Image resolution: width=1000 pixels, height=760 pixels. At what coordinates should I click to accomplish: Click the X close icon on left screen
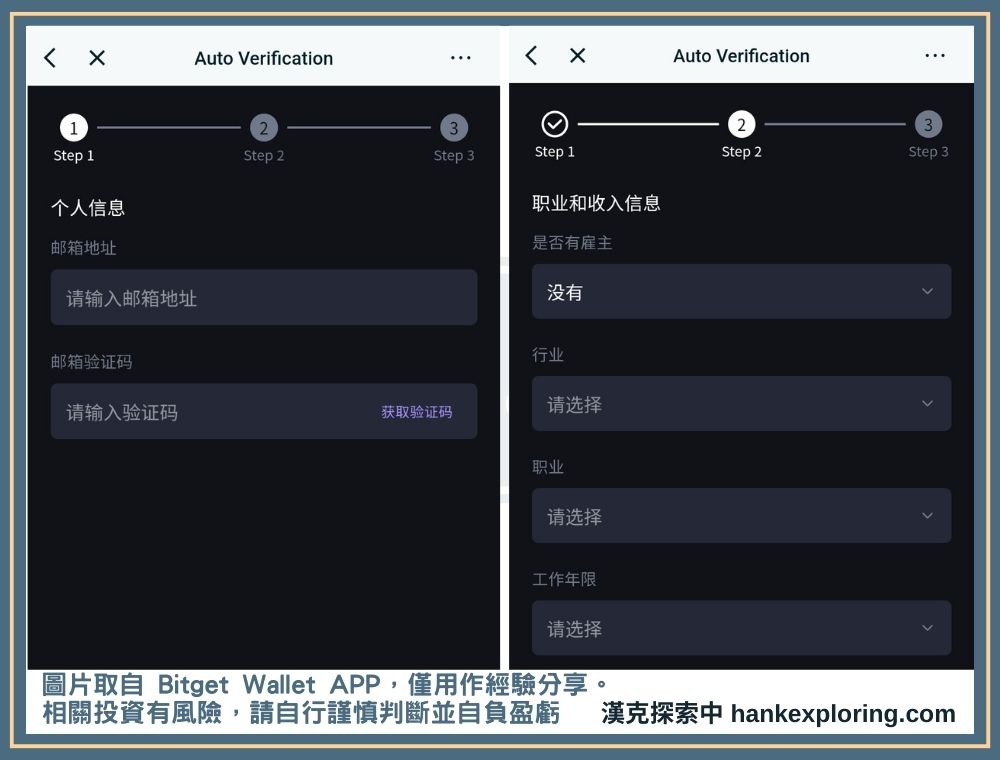click(96, 57)
